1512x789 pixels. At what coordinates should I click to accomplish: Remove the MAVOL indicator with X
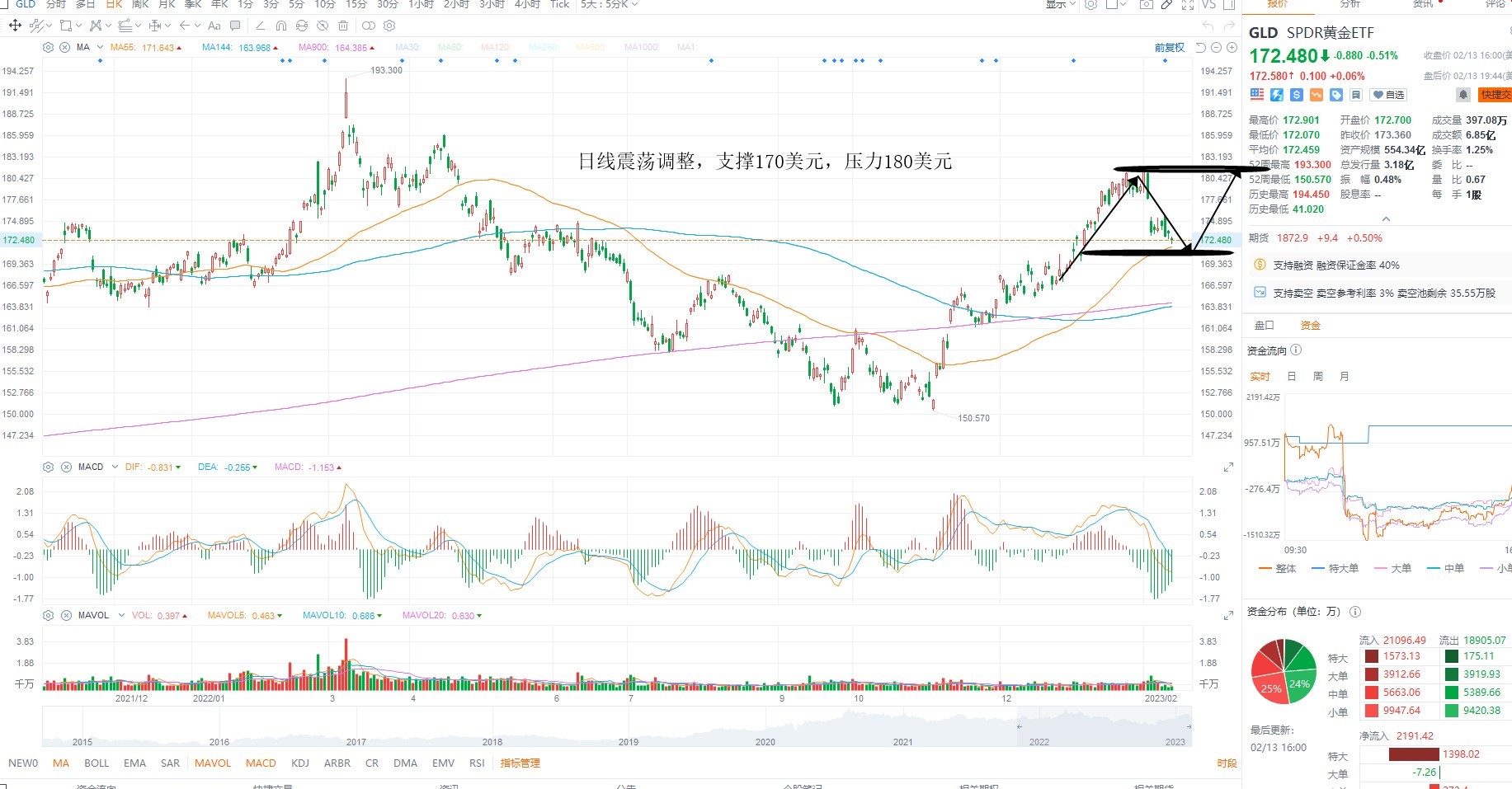(64, 615)
